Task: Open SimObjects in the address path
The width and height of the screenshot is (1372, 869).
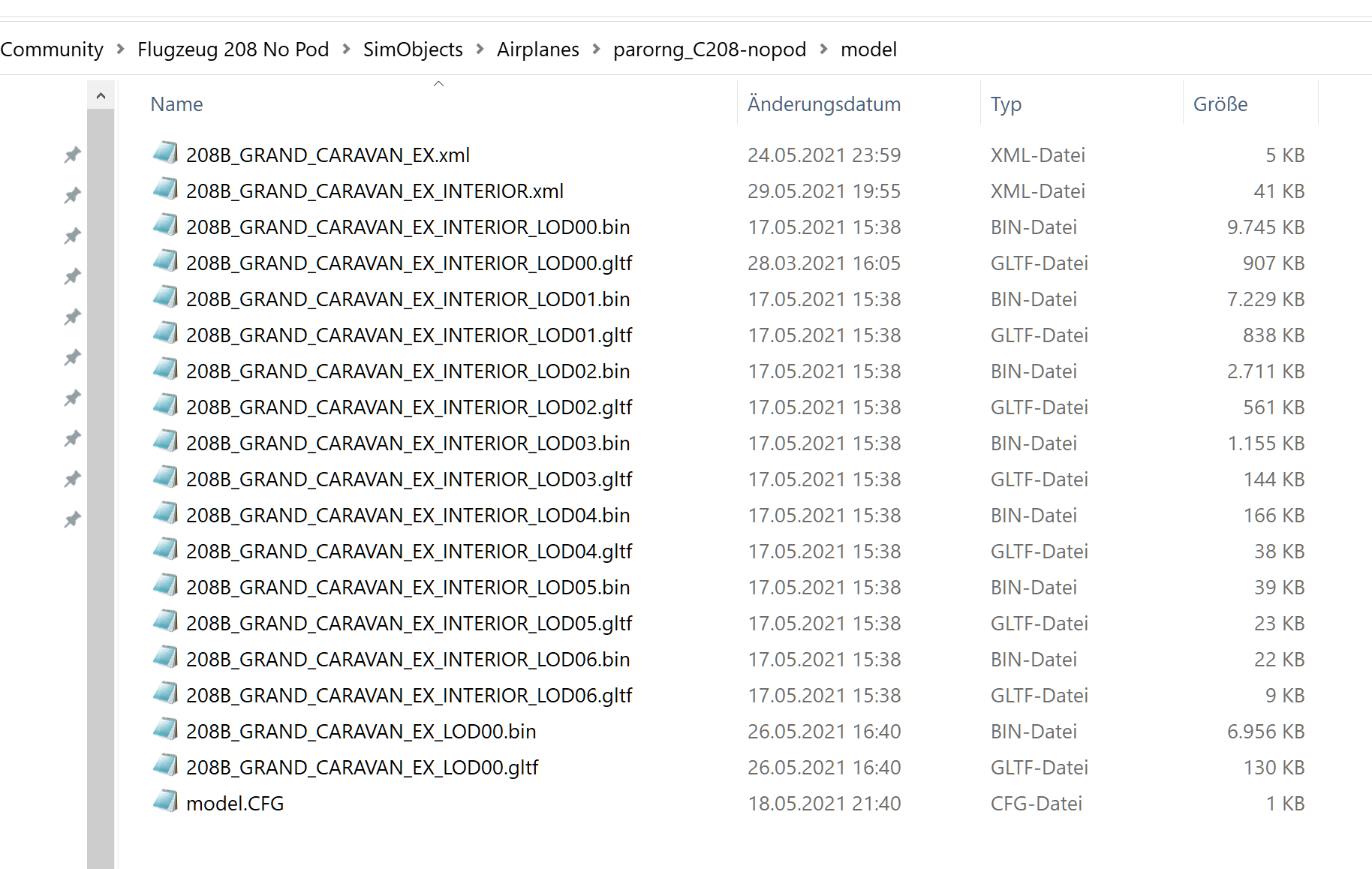Action: 413,50
